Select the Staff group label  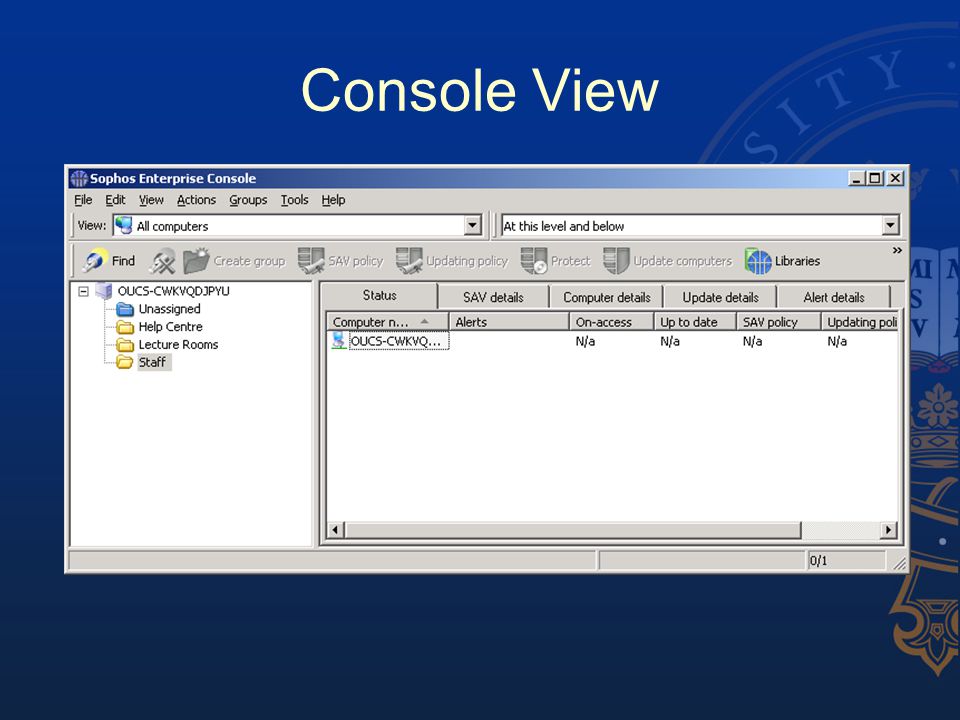tap(152, 362)
